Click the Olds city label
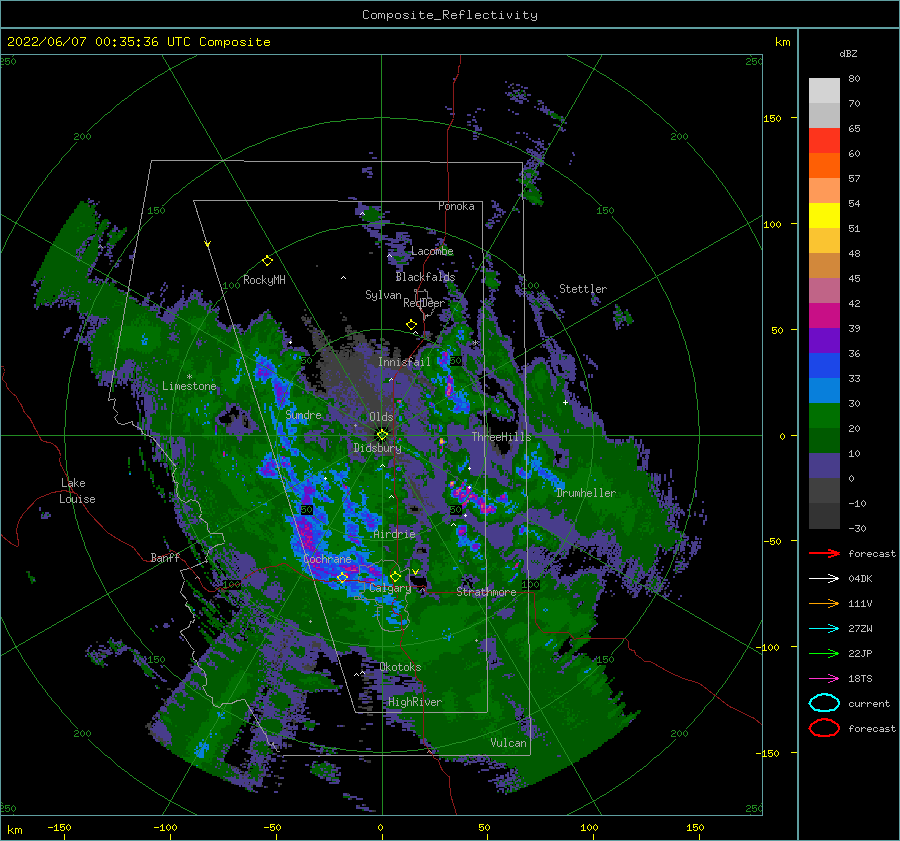 pyautogui.click(x=381, y=417)
